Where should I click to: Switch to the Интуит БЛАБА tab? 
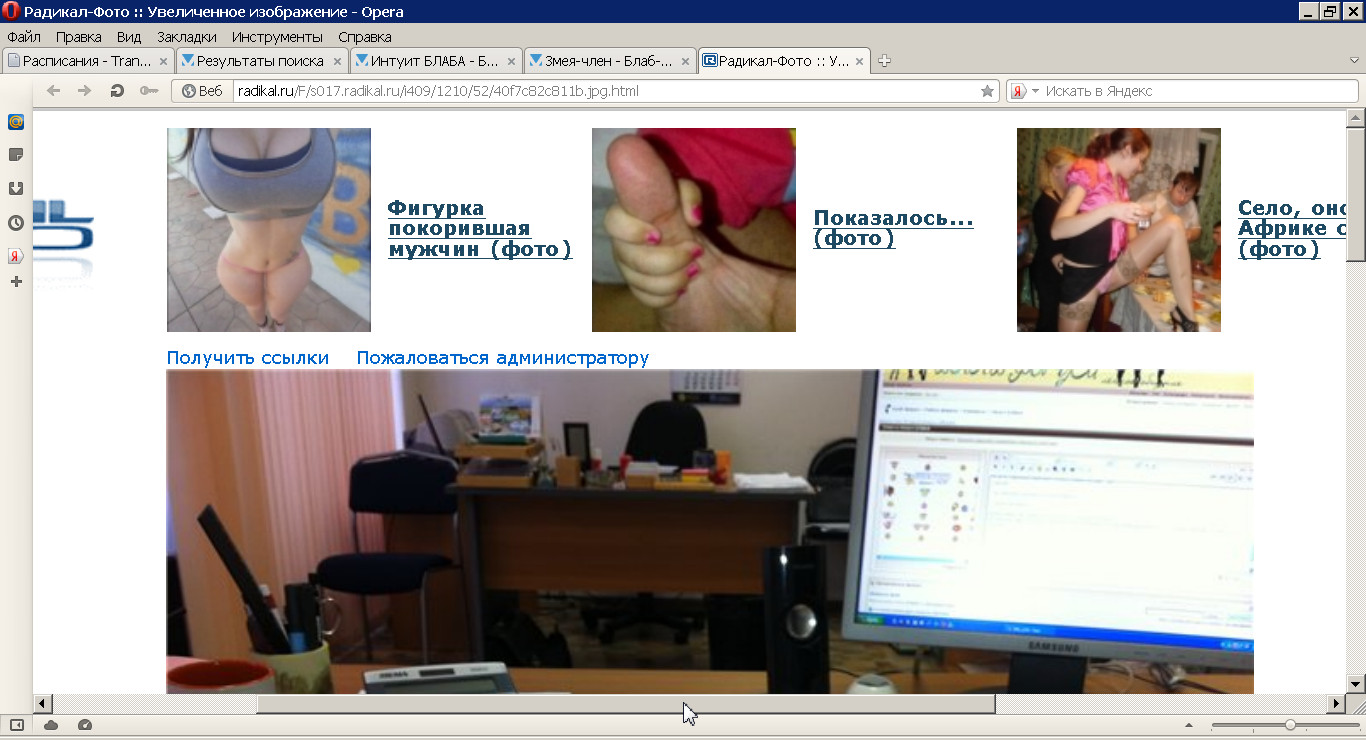pos(434,61)
